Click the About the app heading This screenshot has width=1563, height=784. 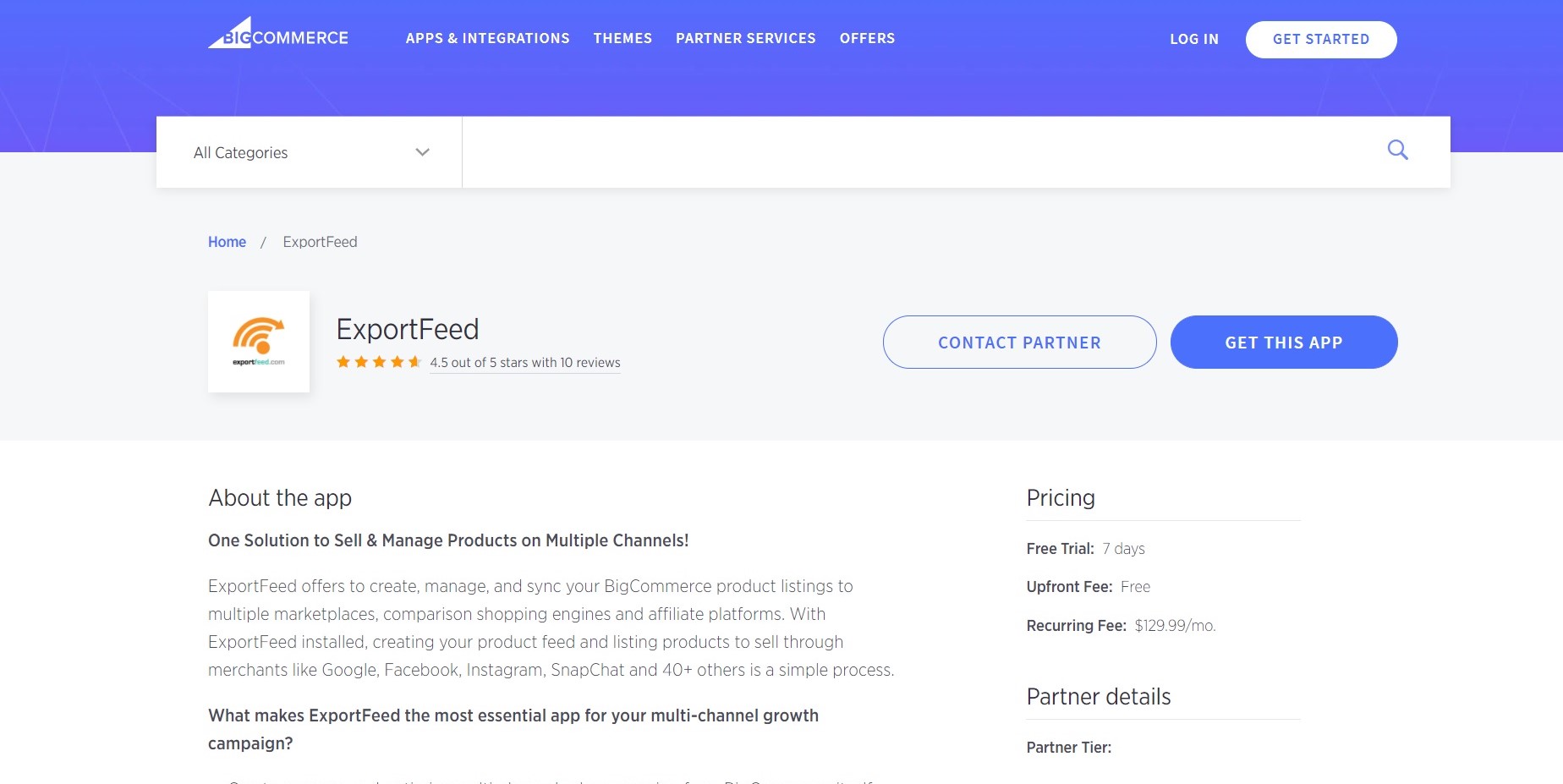pos(280,498)
